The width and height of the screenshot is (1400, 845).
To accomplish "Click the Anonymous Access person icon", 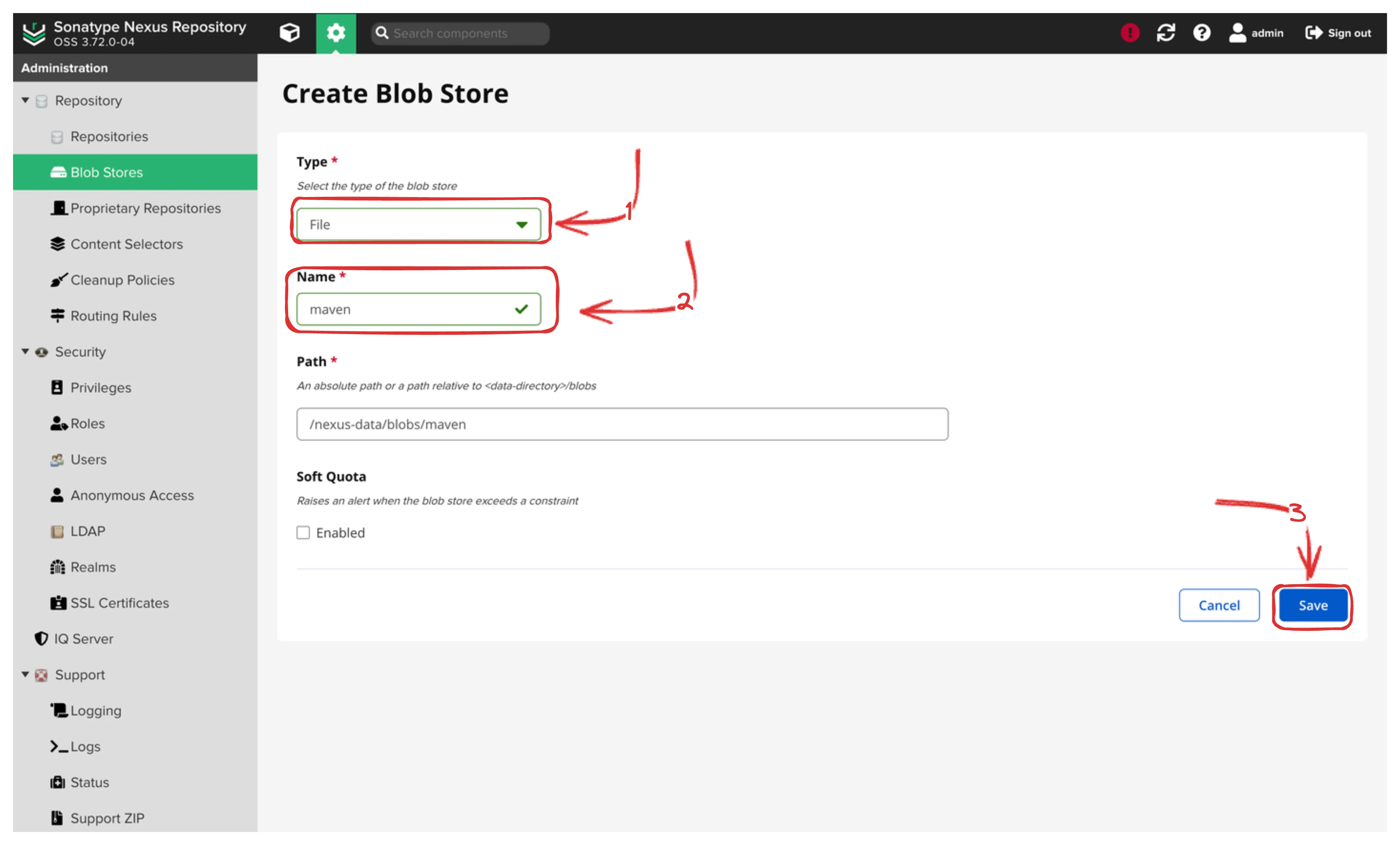I will coord(57,495).
